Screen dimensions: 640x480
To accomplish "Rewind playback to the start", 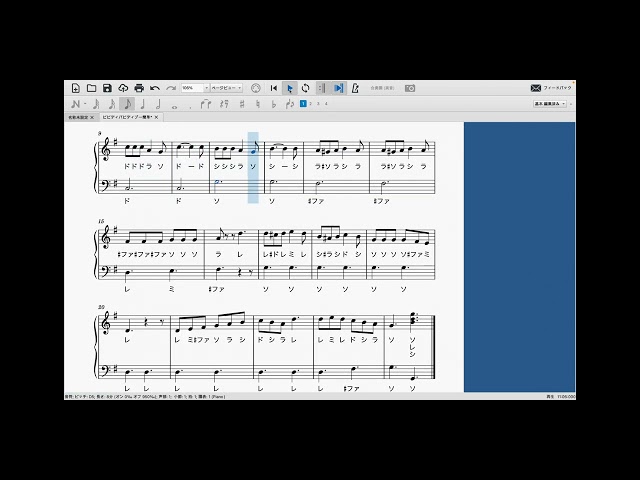I will tap(274, 88).
